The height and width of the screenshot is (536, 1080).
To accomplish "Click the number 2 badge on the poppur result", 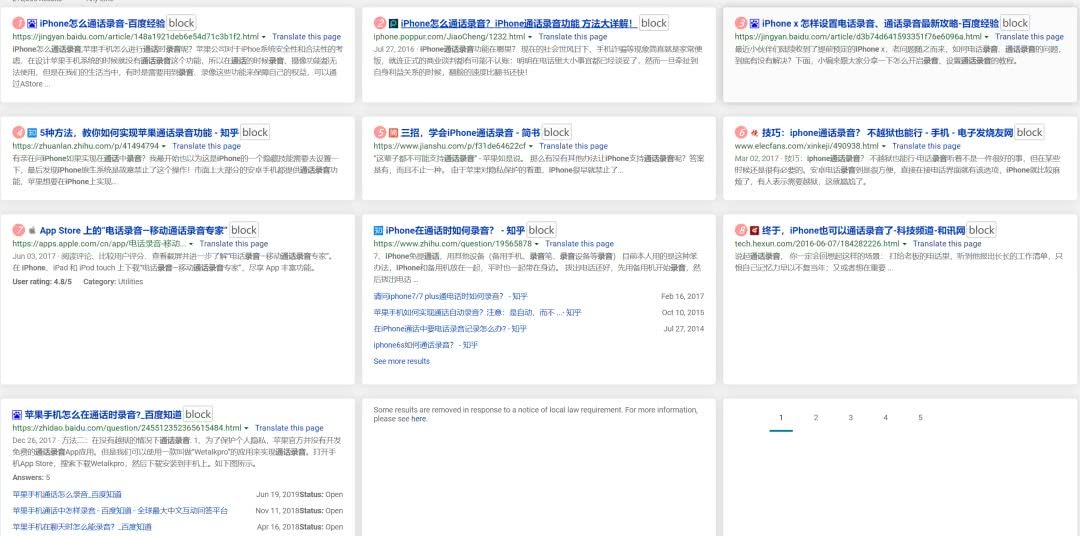I will coord(379,23).
